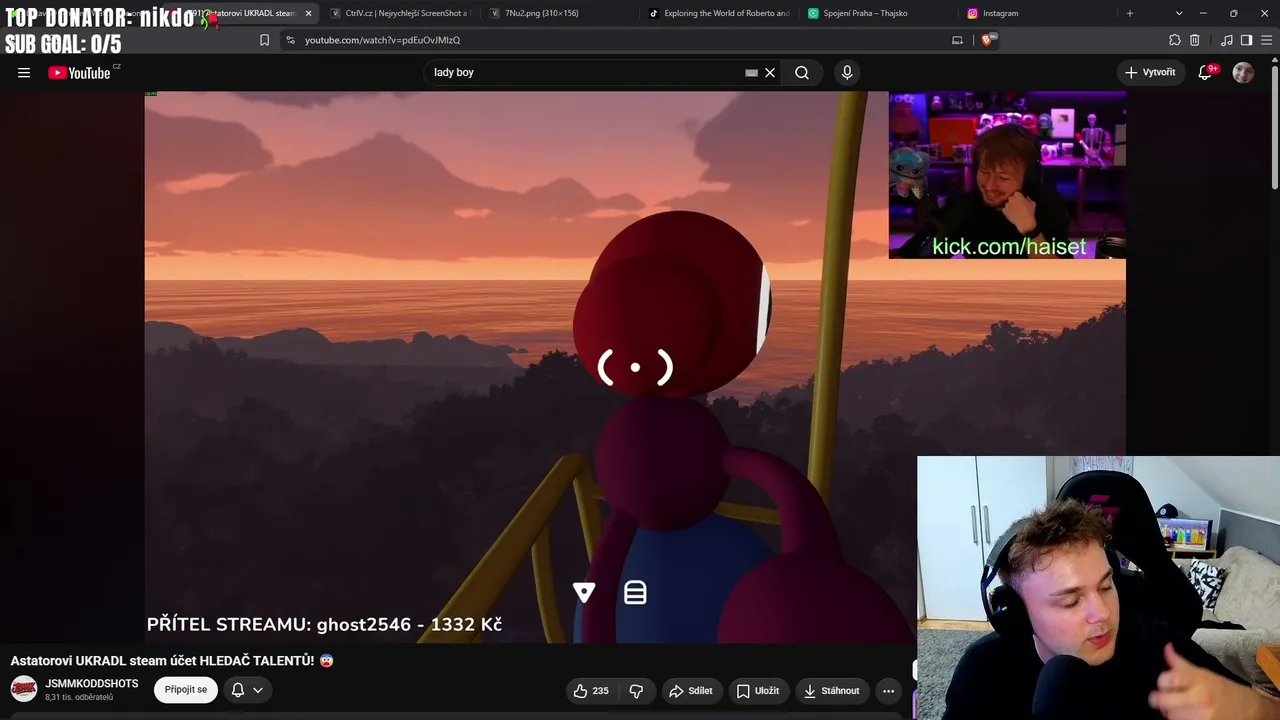Click the Uložit save button
This screenshot has height=720, width=1280.
coord(758,691)
